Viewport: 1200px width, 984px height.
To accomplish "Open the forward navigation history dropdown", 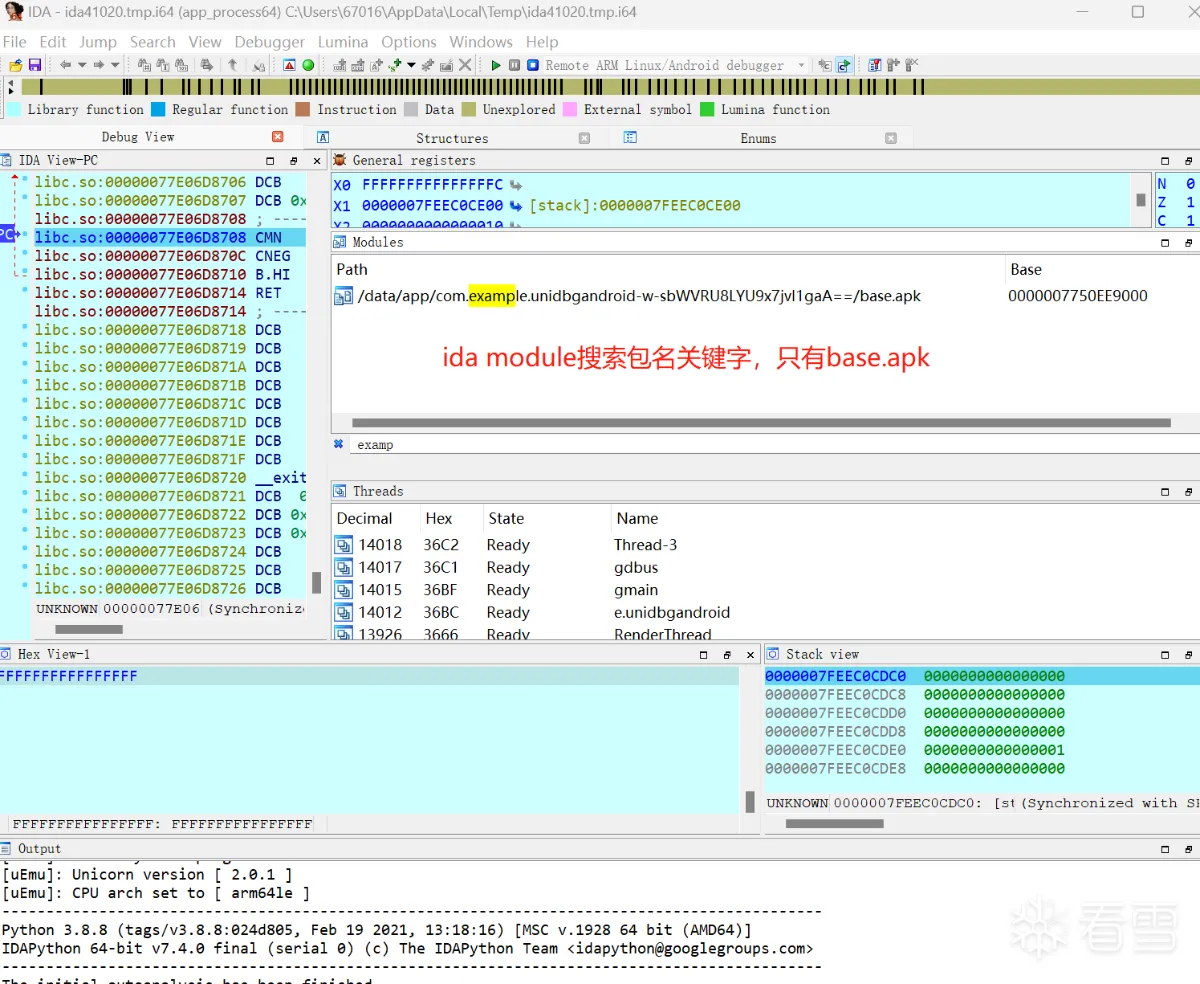I will tap(115, 66).
